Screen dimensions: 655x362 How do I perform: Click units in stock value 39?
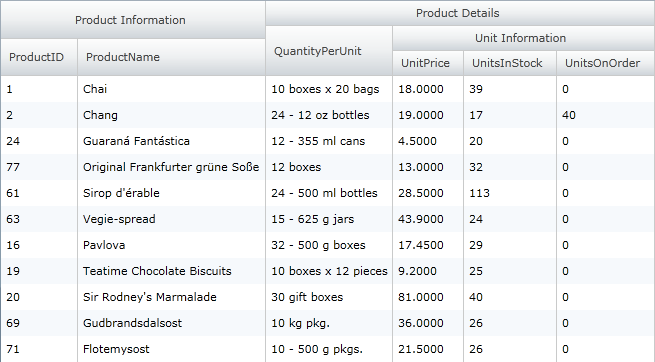tap(510, 89)
